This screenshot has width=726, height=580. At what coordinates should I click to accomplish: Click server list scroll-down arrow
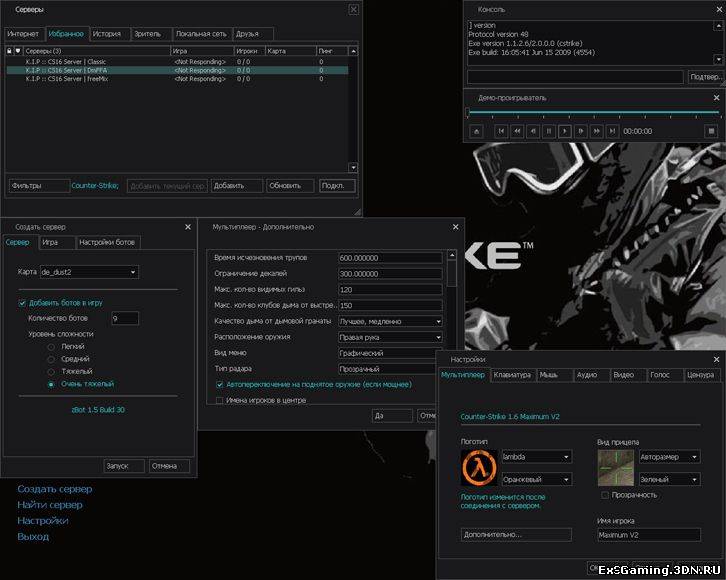353,168
